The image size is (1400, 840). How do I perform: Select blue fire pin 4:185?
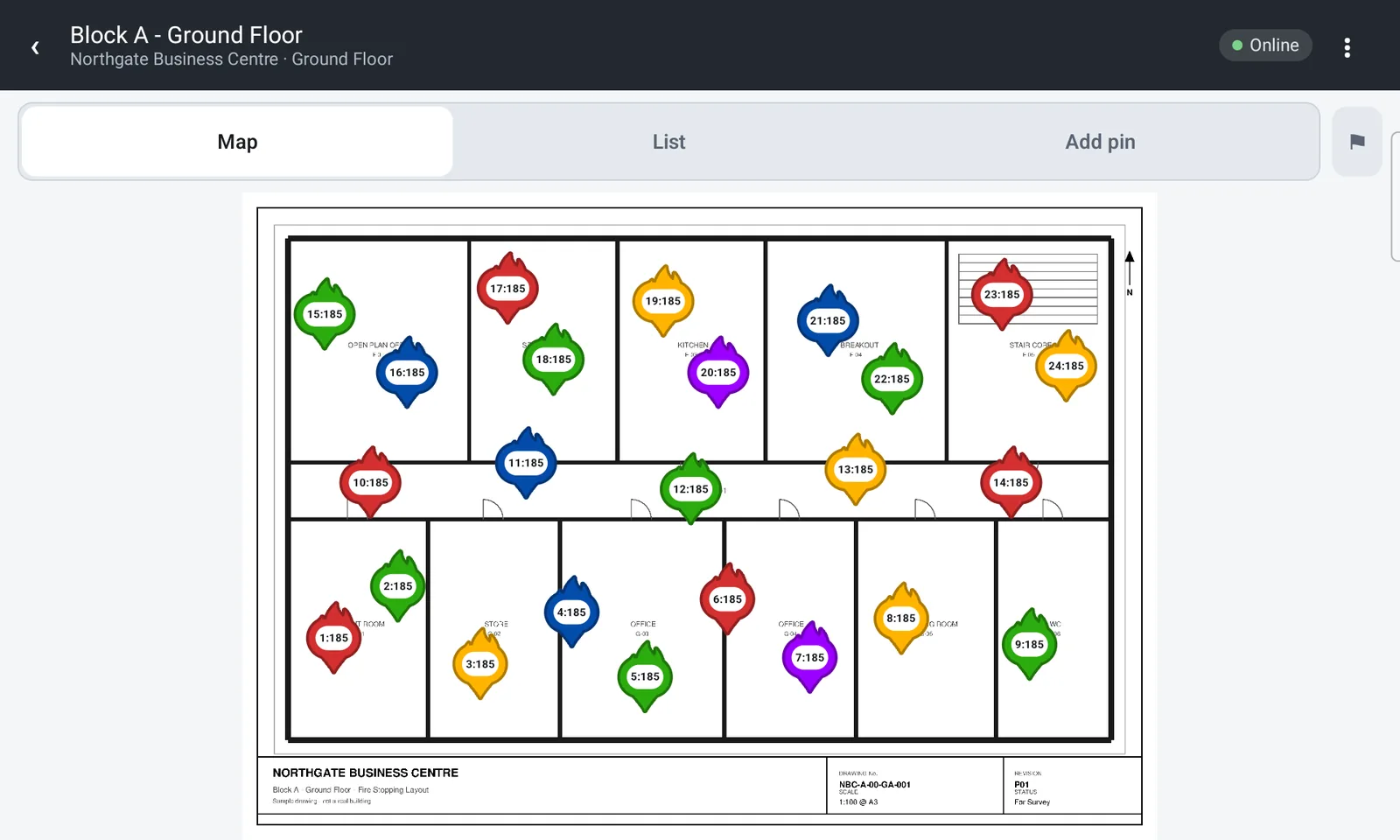click(571, 612)
